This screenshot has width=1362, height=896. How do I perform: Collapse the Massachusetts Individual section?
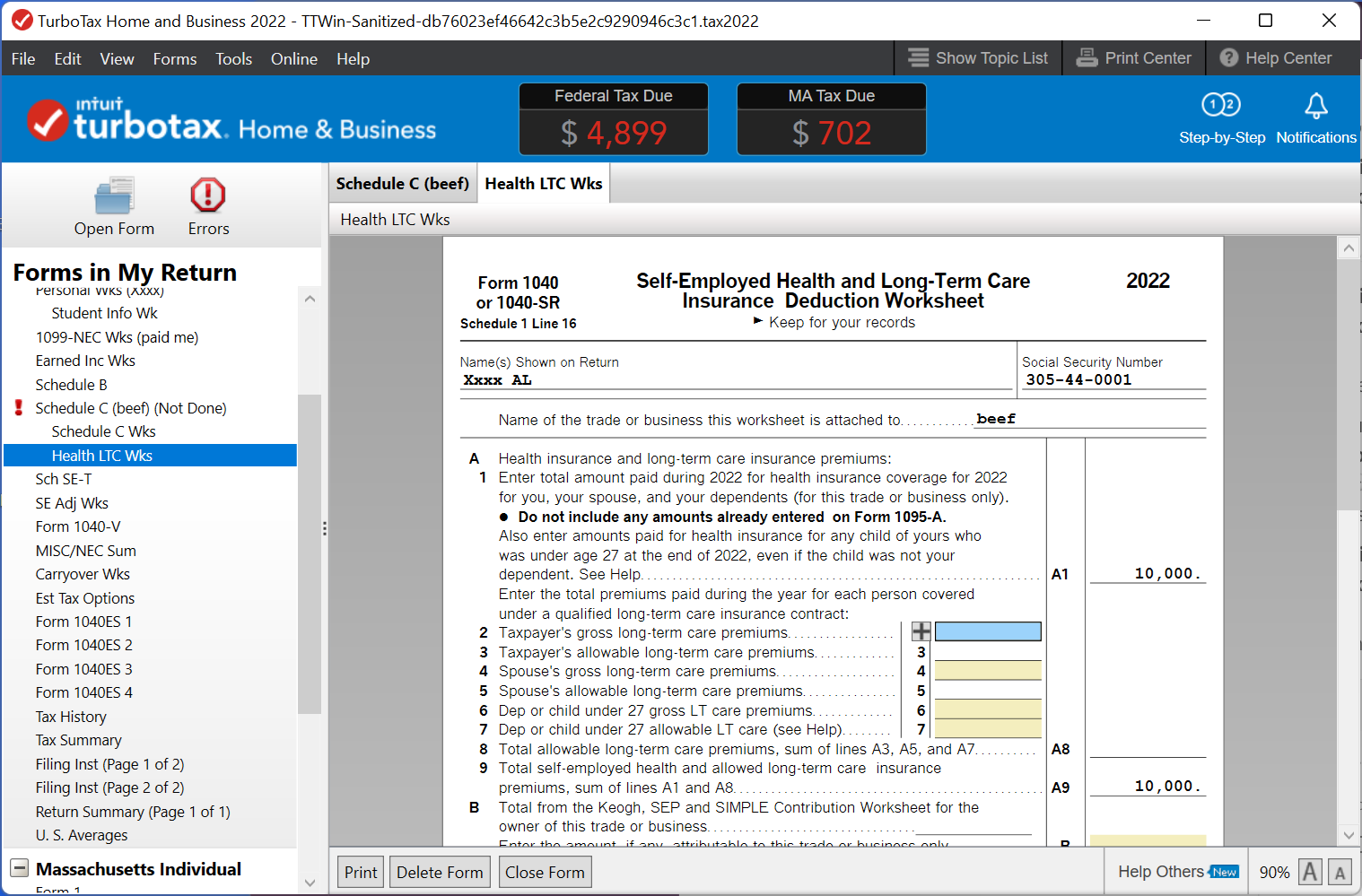(x=19, y=868)
